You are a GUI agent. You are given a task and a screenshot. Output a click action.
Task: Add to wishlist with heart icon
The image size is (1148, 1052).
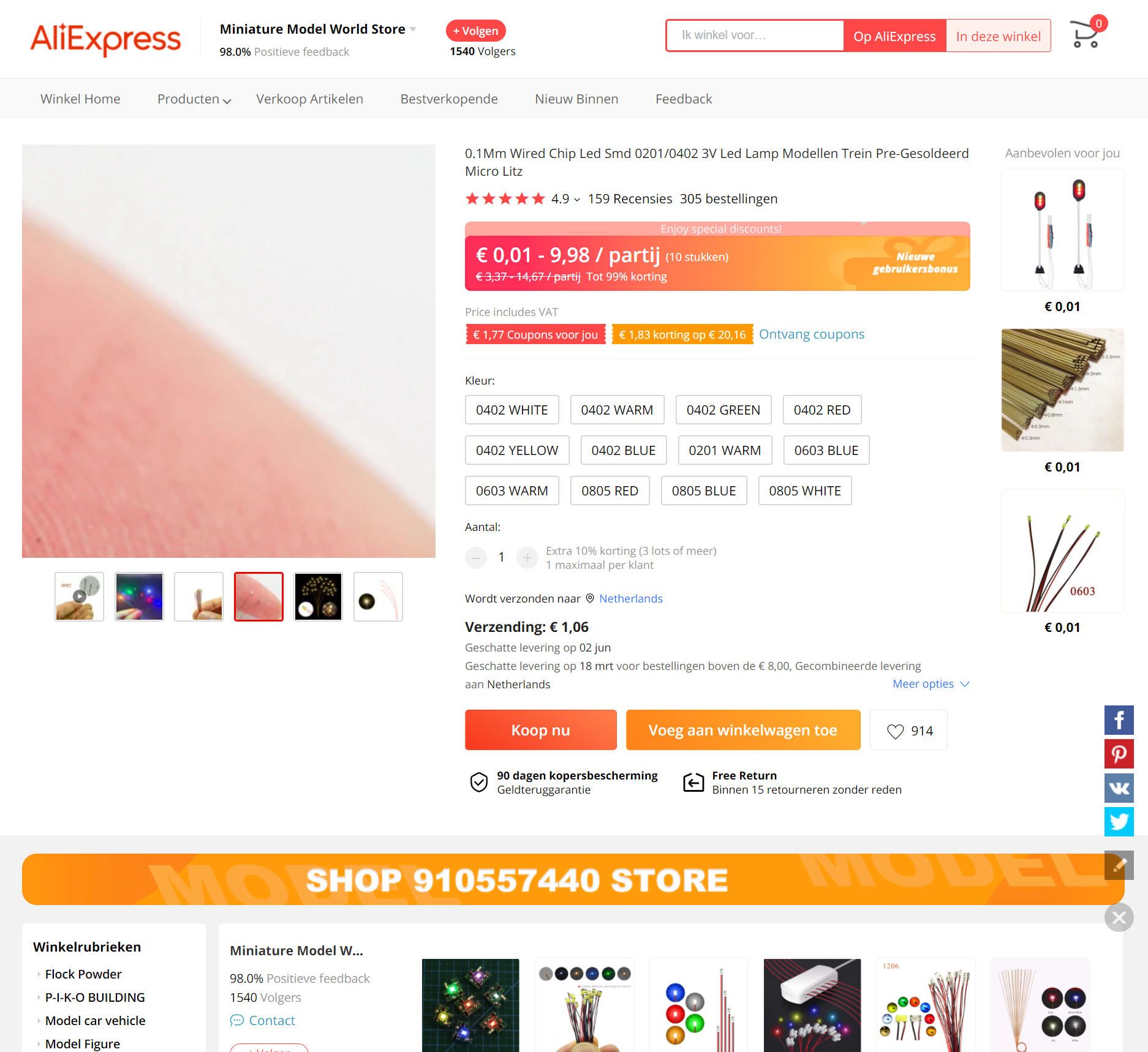click(908, 731)
